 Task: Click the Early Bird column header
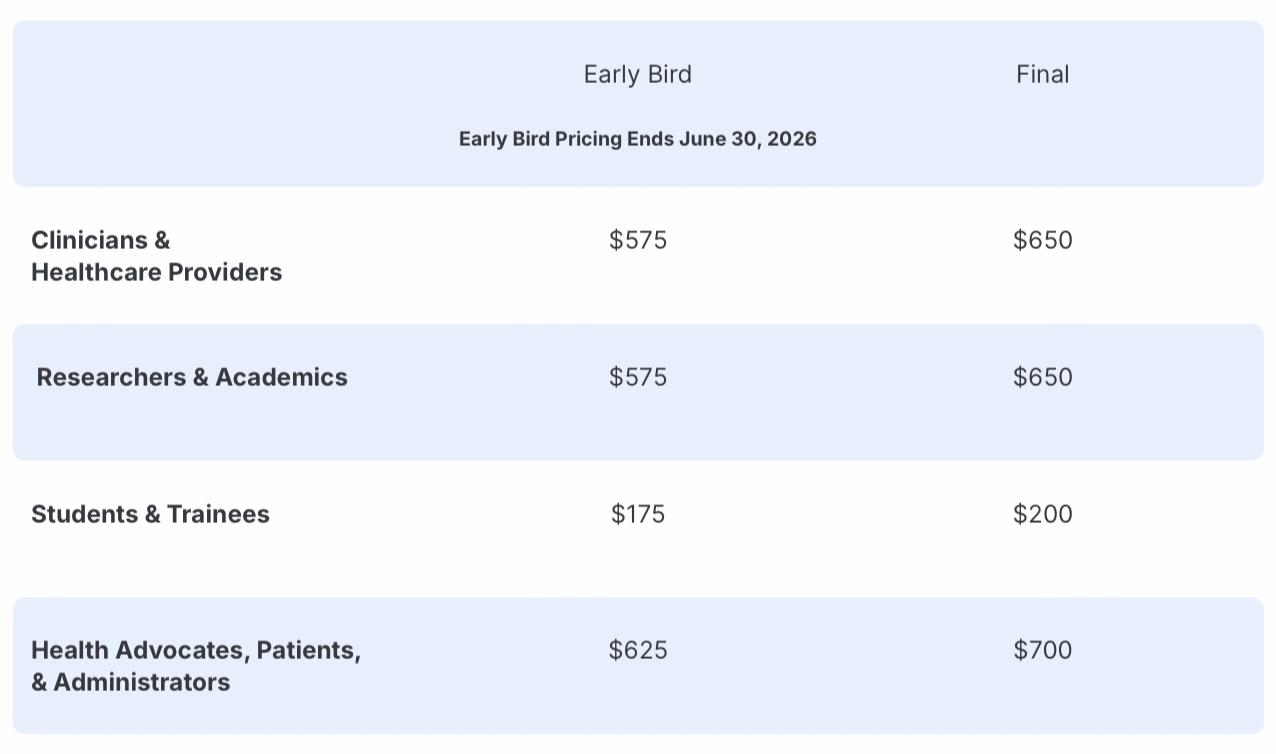[x=638, y=74]
